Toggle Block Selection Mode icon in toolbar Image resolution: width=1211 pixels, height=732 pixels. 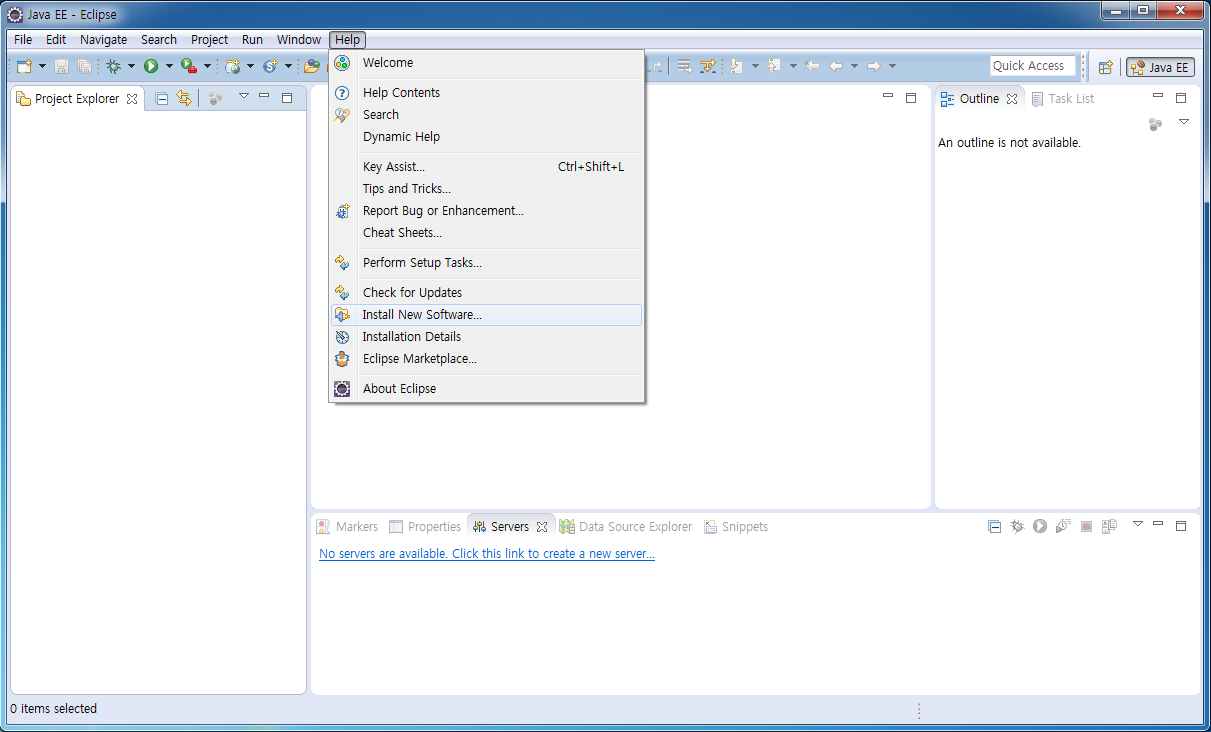709,66
